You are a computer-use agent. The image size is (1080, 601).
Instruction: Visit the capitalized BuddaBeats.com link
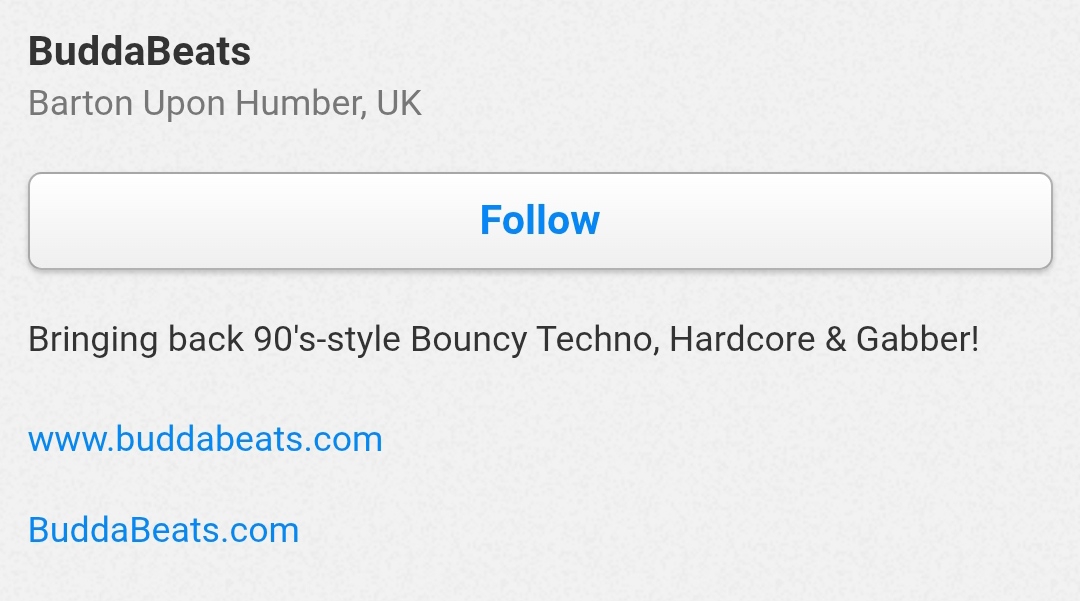tap(163, 529)
